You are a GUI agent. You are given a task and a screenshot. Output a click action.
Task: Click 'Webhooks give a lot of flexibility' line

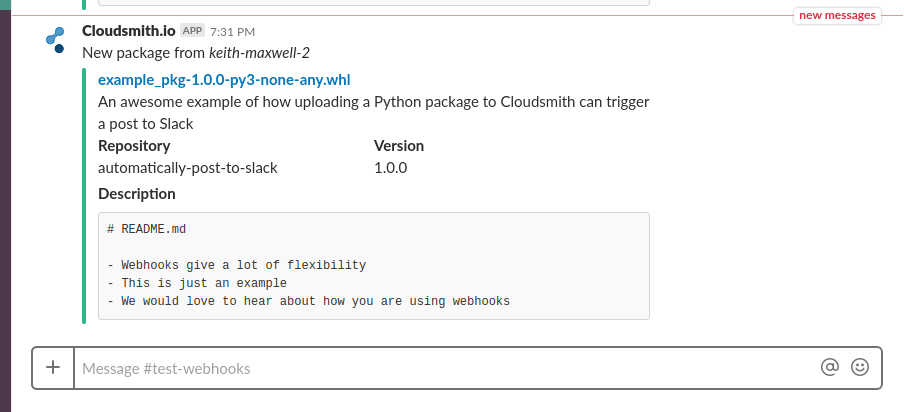click(236, 265)
